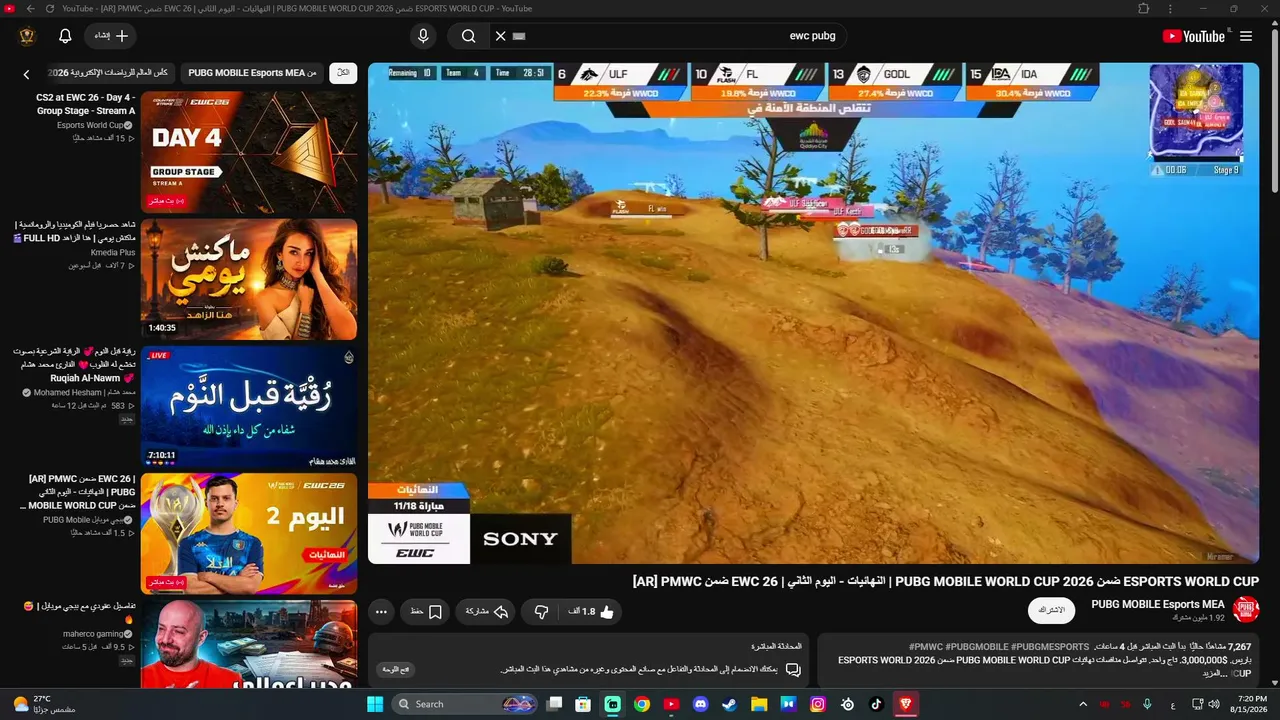Click the 'PUBG MOBILE WORLD CUP 2026' video title
This screenshot has height=720, width=1280.
946,581
